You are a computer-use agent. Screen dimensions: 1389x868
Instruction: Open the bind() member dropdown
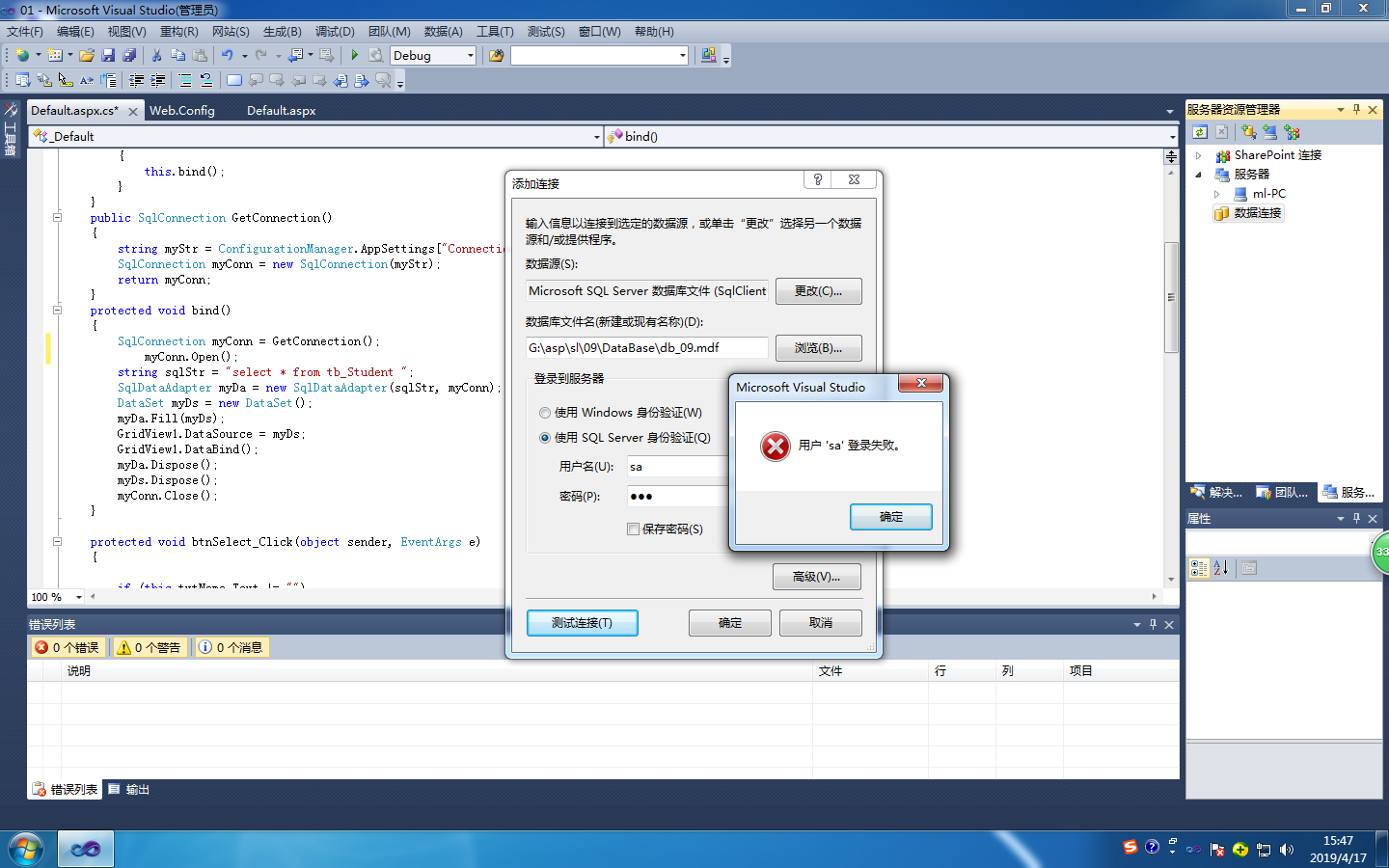pyautogui.click(x=1173, y=137)
